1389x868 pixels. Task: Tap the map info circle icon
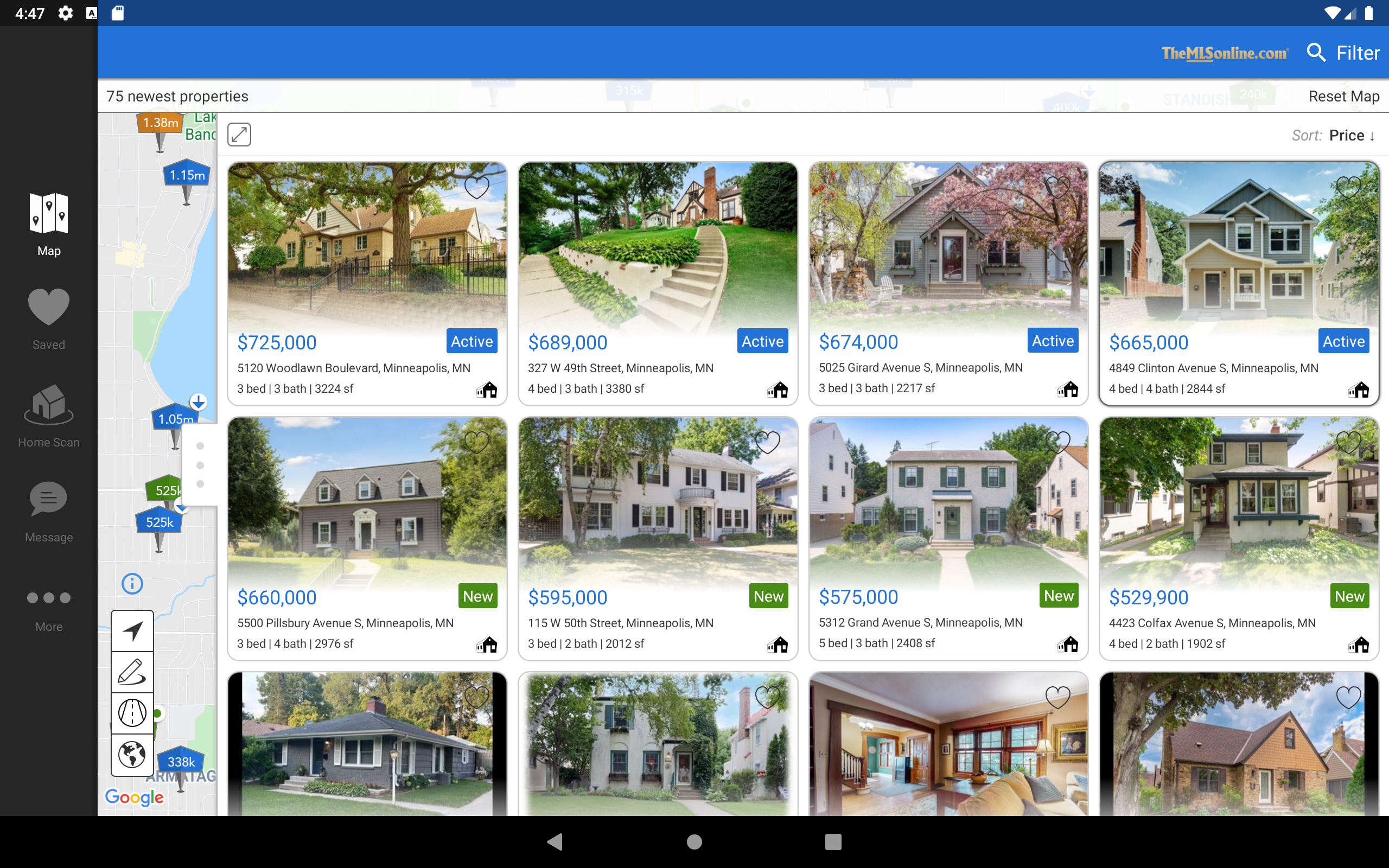[x=132, y=584]
